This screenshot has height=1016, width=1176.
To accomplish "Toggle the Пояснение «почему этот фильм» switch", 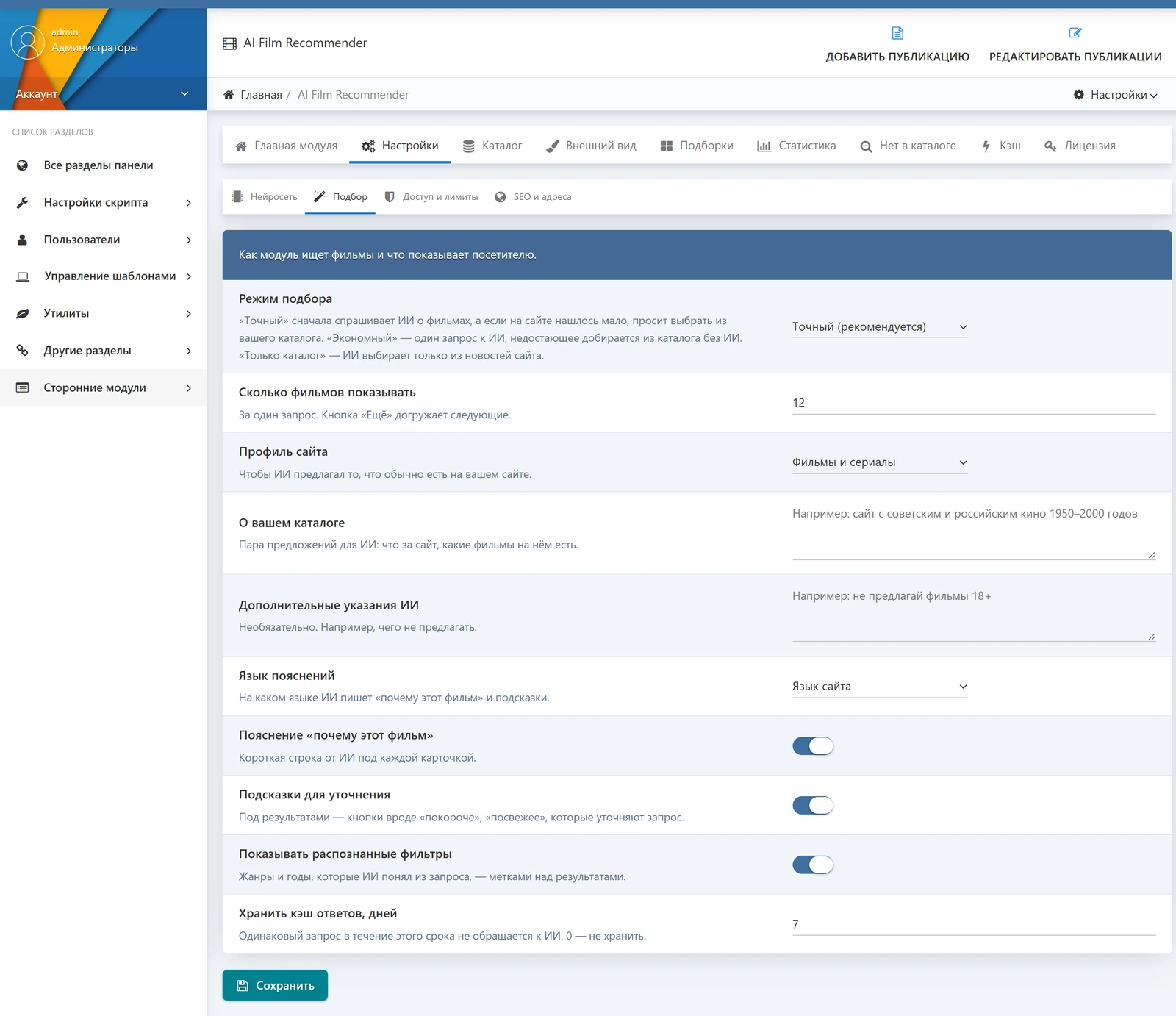I will [813, 746].
